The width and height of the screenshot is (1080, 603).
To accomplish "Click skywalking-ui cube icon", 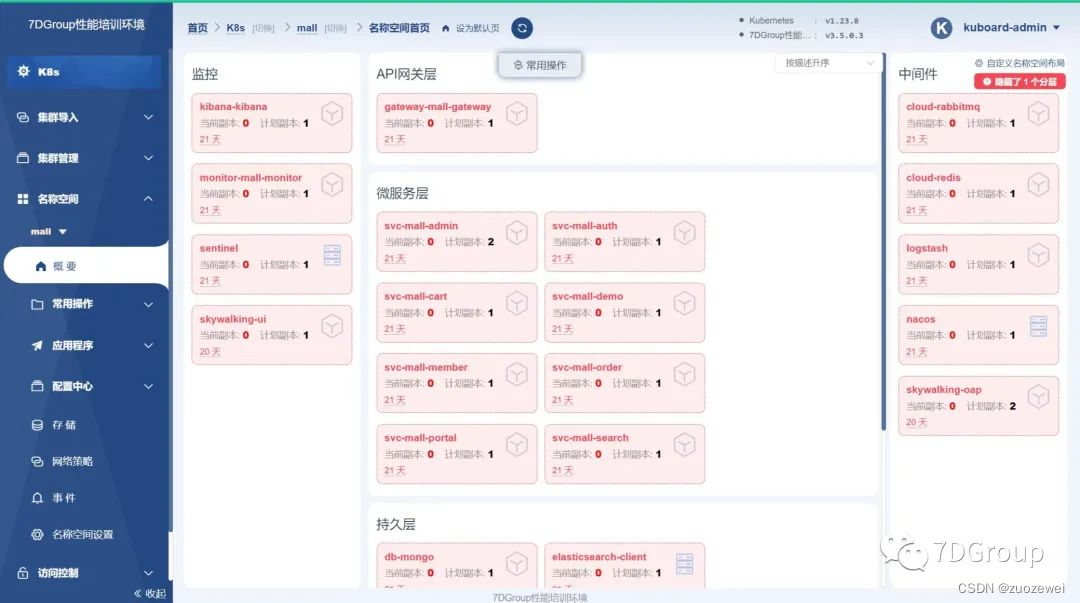I will click(x=332, y=326).
